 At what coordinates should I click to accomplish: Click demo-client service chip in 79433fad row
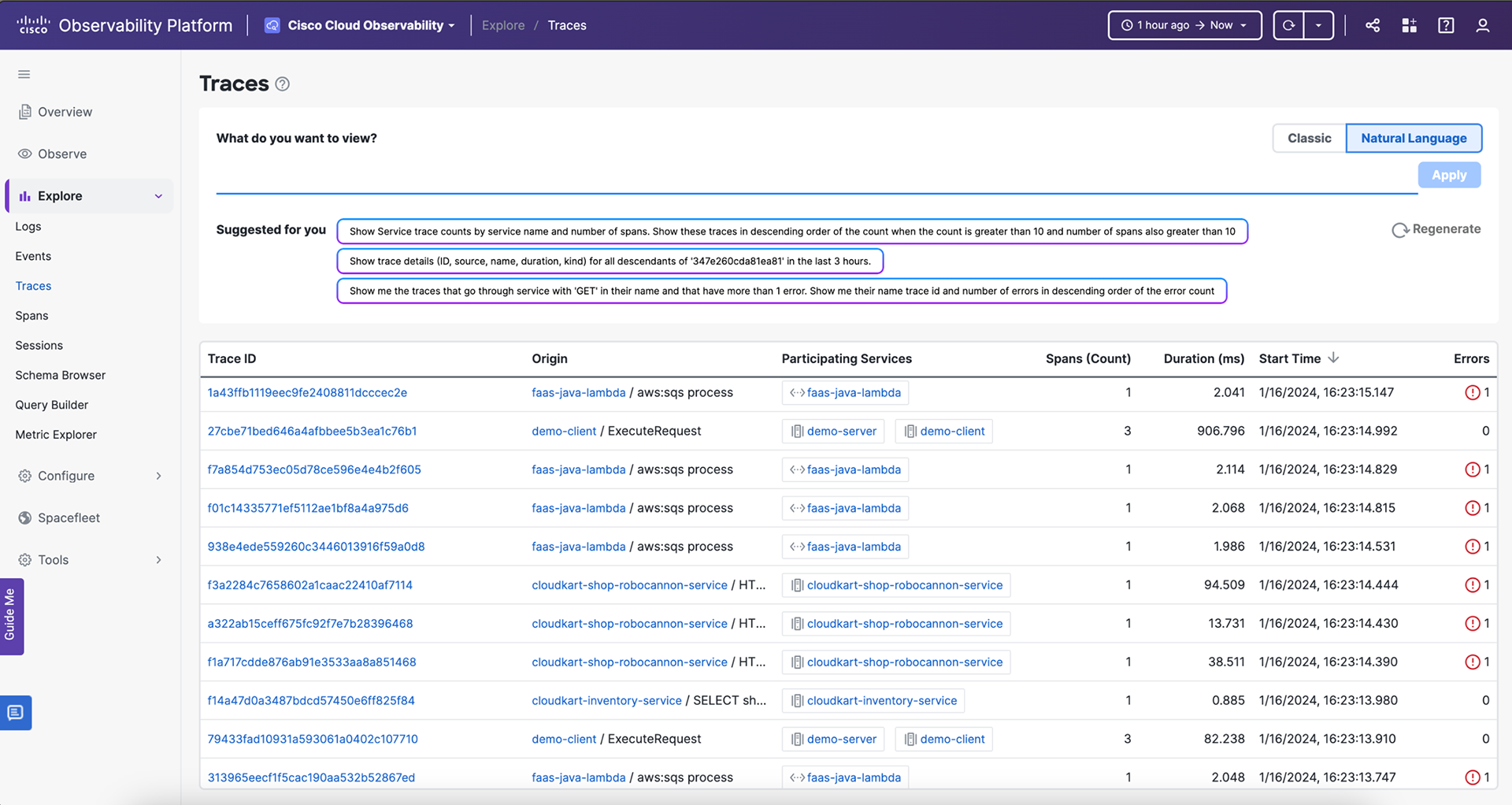click(944, 739)
